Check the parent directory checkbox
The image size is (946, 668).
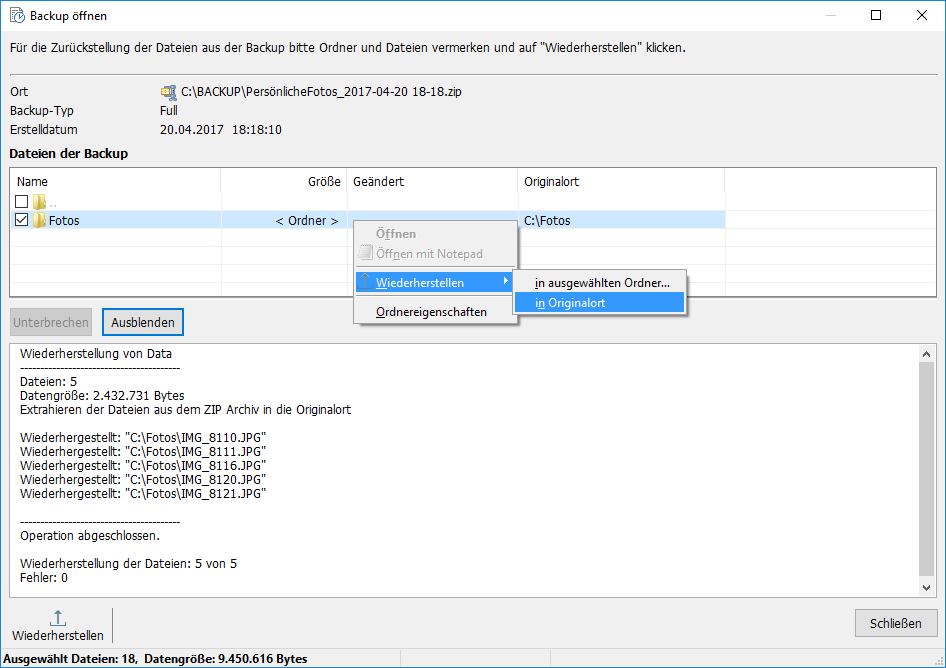[22, 202]
